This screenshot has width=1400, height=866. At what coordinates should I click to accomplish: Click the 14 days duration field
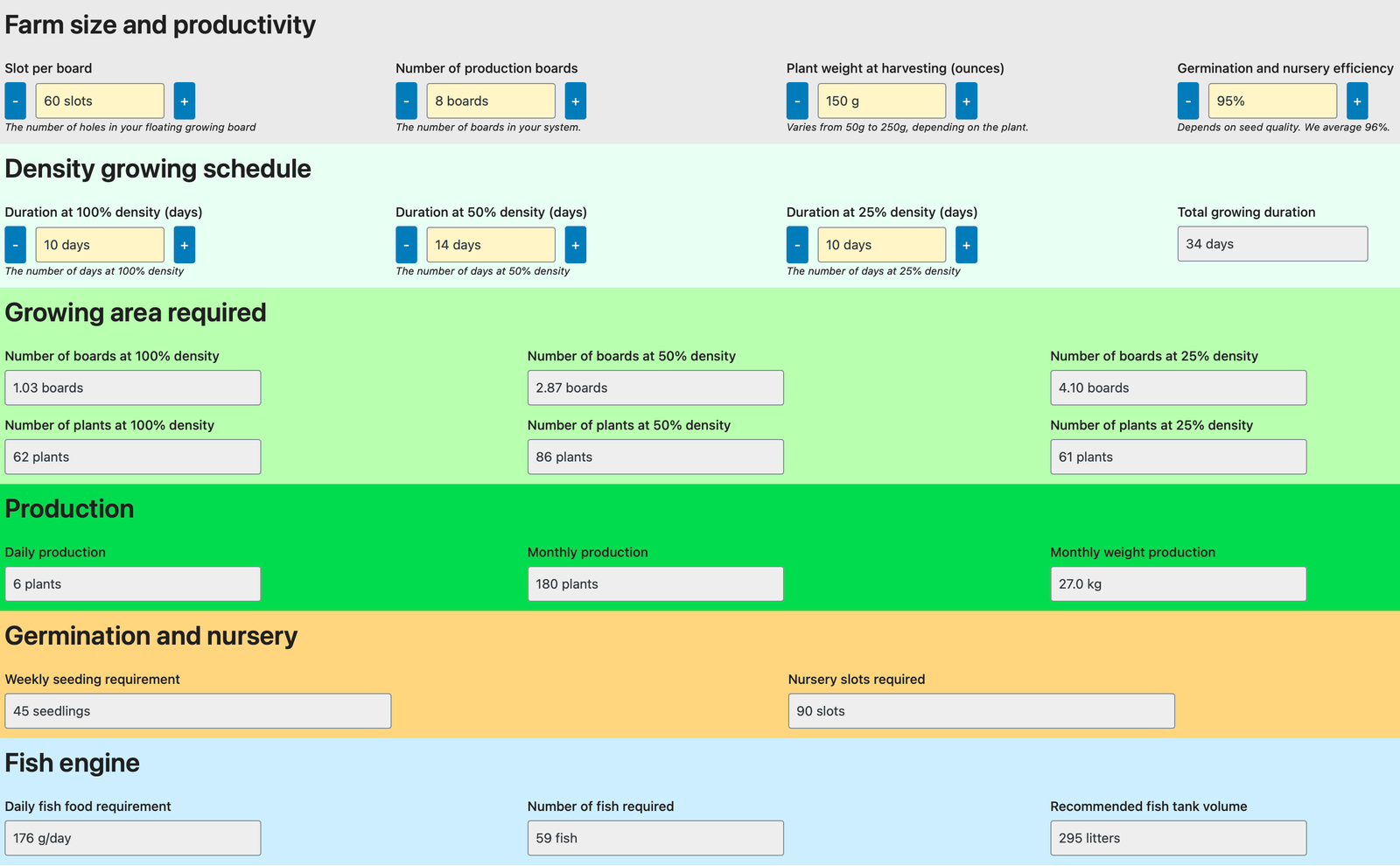[491, 245]
